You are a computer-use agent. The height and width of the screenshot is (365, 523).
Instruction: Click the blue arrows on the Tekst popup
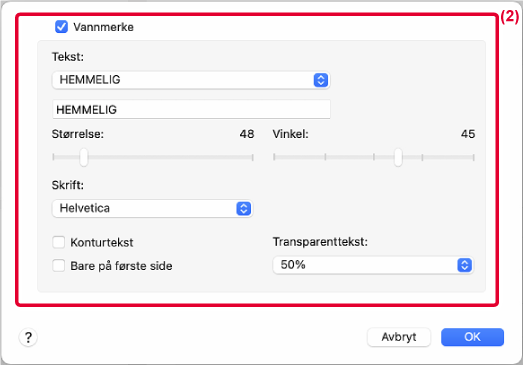coord(321,80)
